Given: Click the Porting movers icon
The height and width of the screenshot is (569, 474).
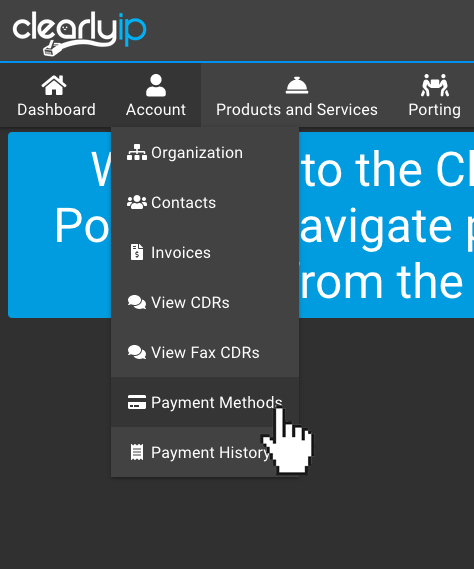Looking at the screenshot, I should coord(435,85).
